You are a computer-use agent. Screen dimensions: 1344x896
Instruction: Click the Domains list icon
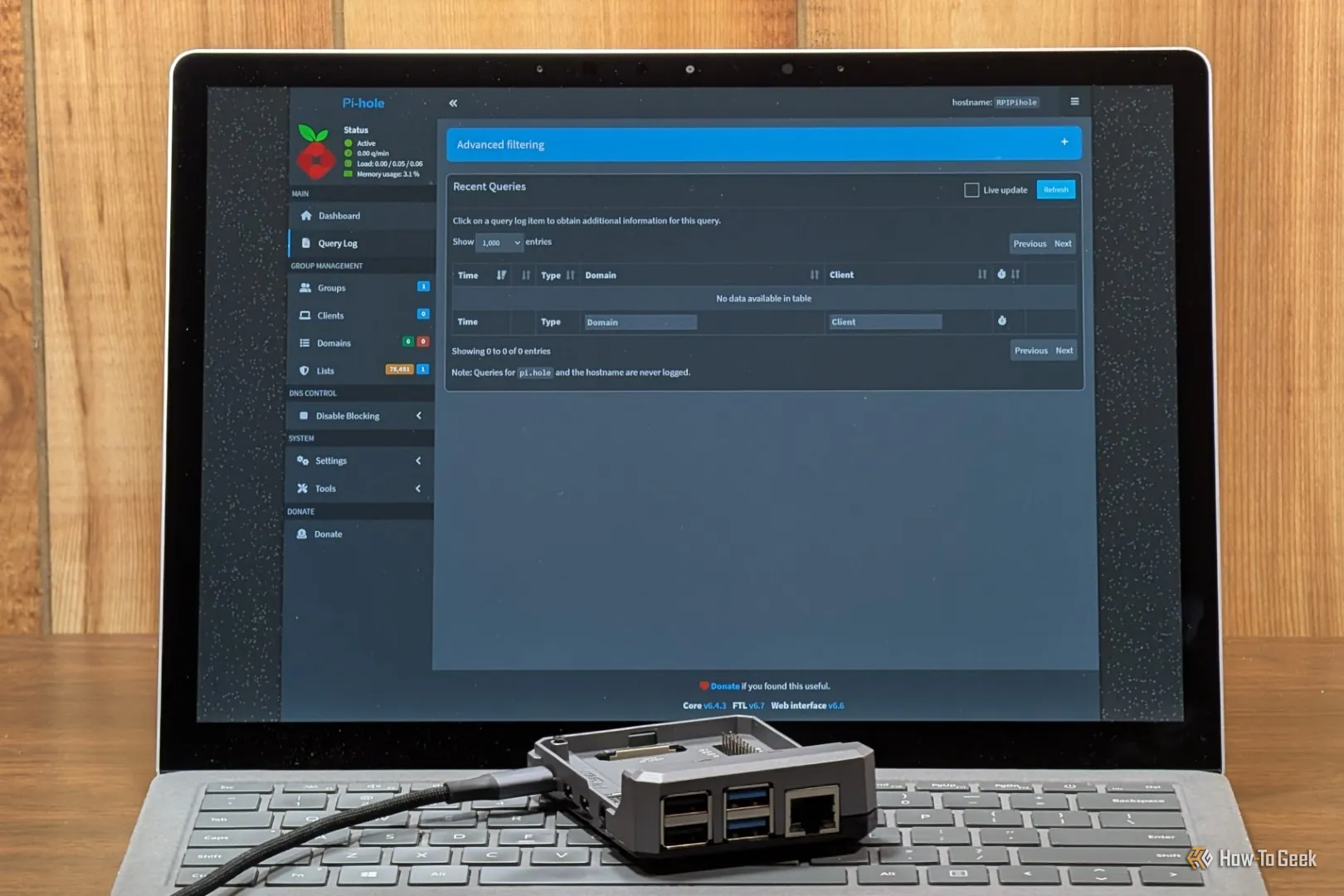[x=304, y=343]
